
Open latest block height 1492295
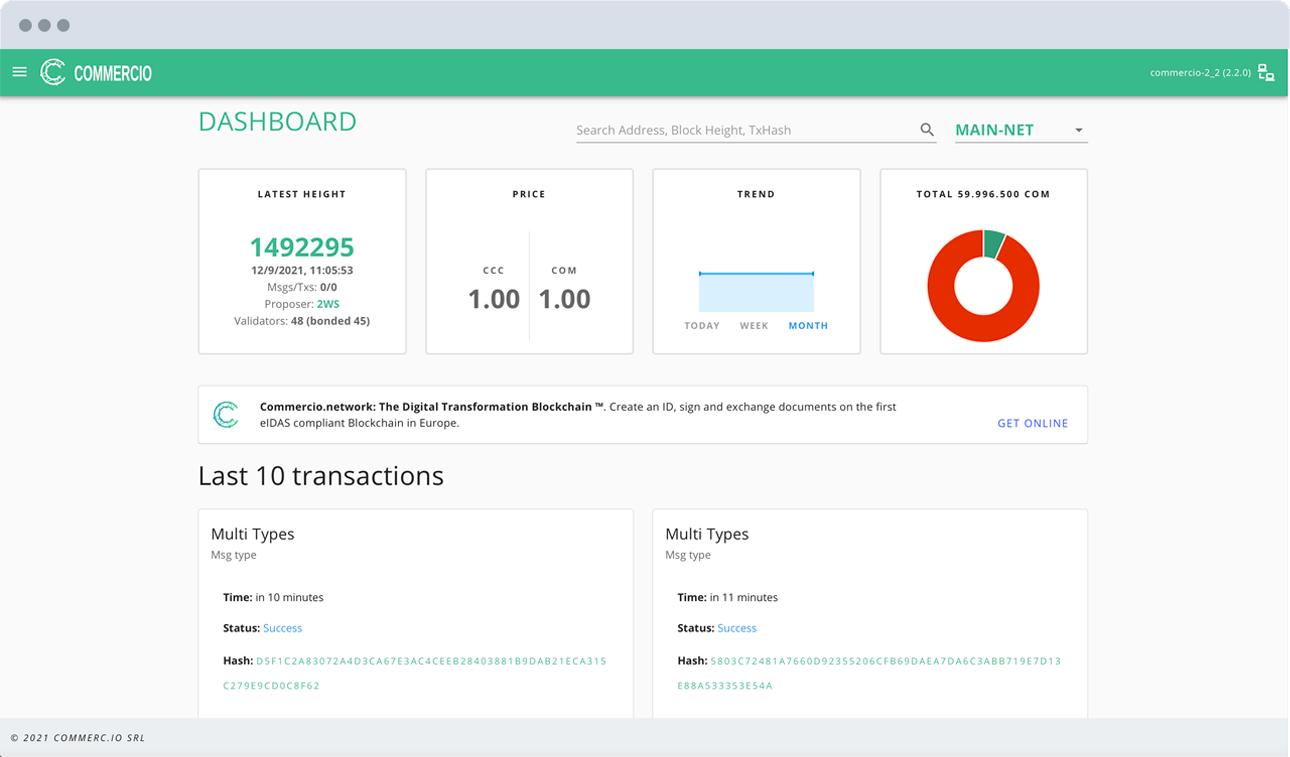click(x=302, y=247)
